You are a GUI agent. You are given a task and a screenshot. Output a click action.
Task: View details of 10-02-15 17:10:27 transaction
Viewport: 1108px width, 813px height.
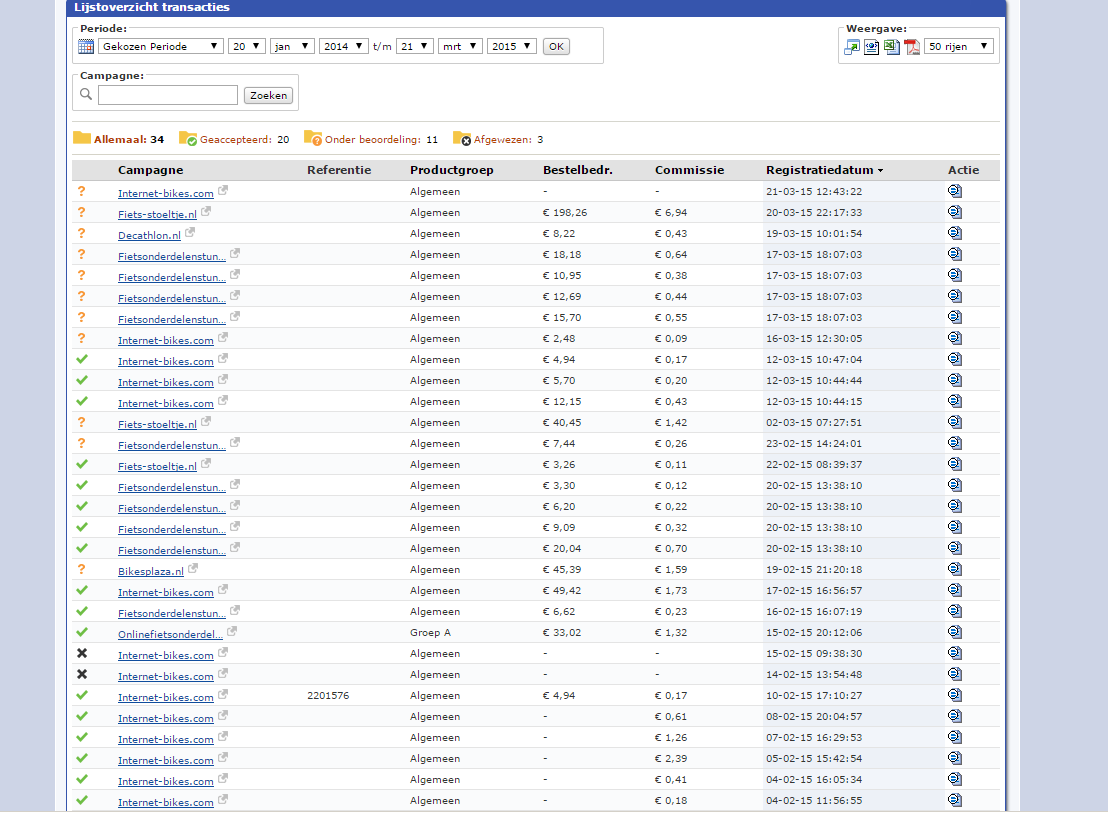(x=955, y=695)
